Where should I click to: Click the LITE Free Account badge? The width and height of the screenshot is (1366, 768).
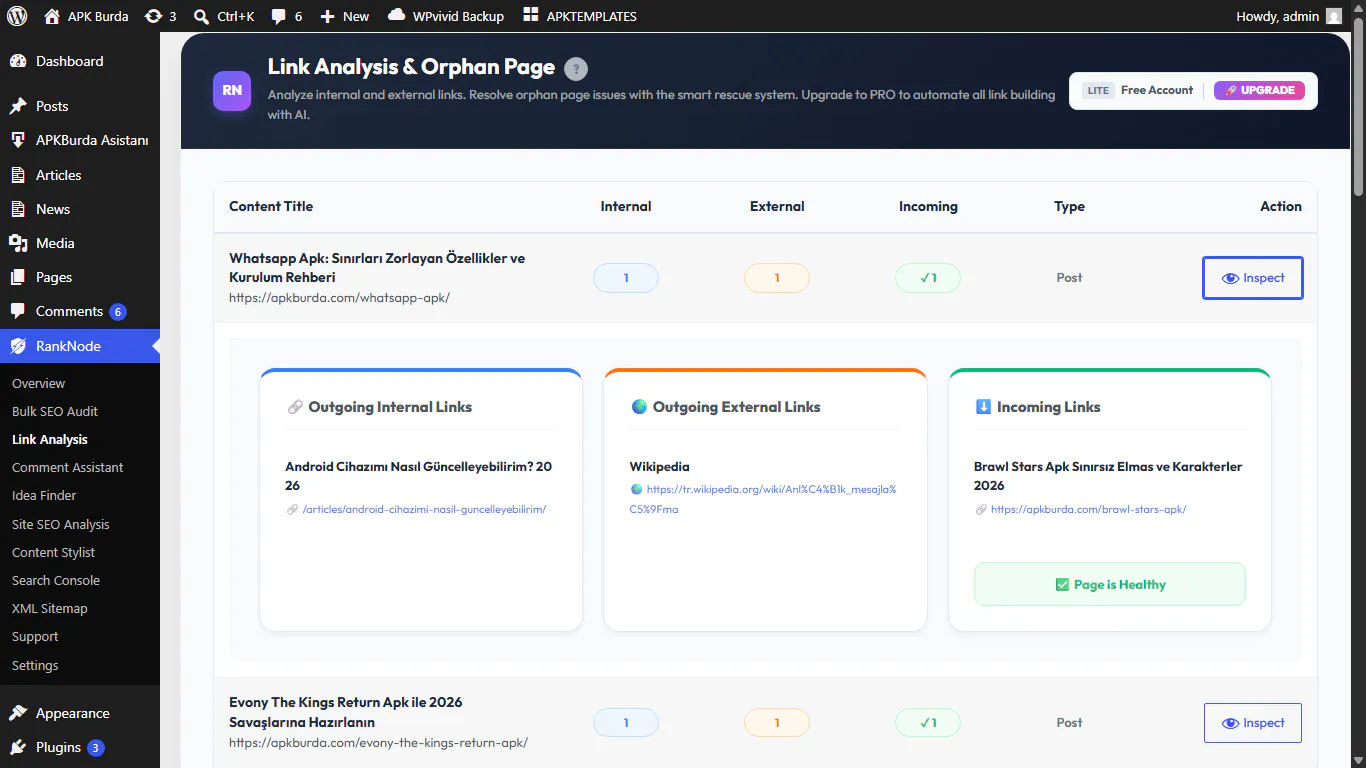1138,90
